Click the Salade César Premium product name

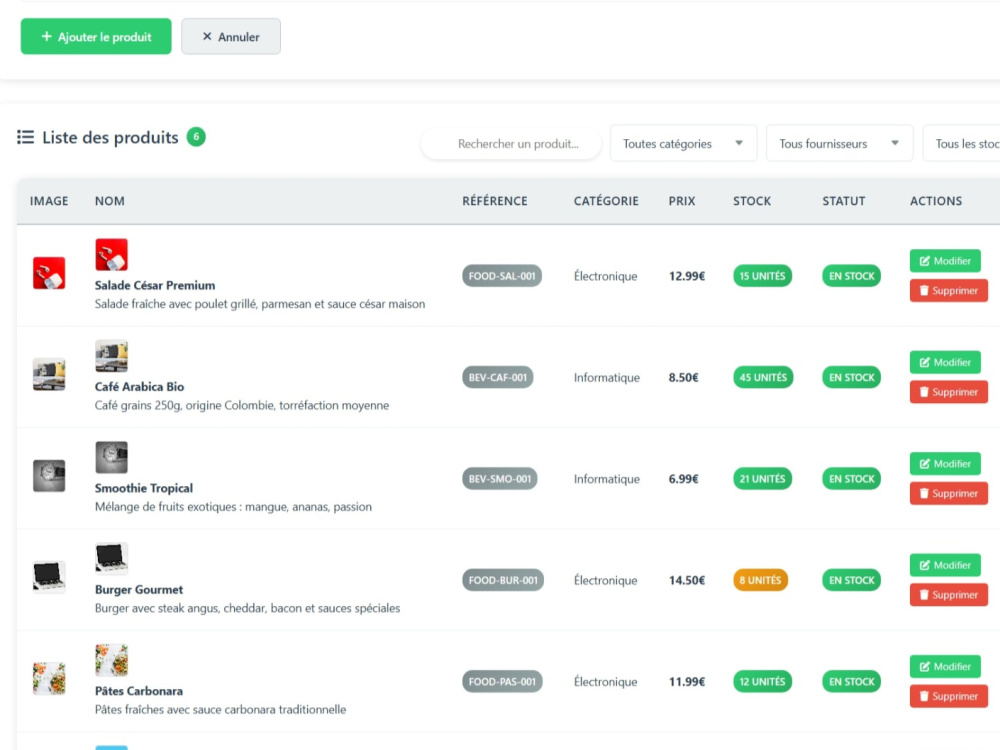[x=155, y=285]
